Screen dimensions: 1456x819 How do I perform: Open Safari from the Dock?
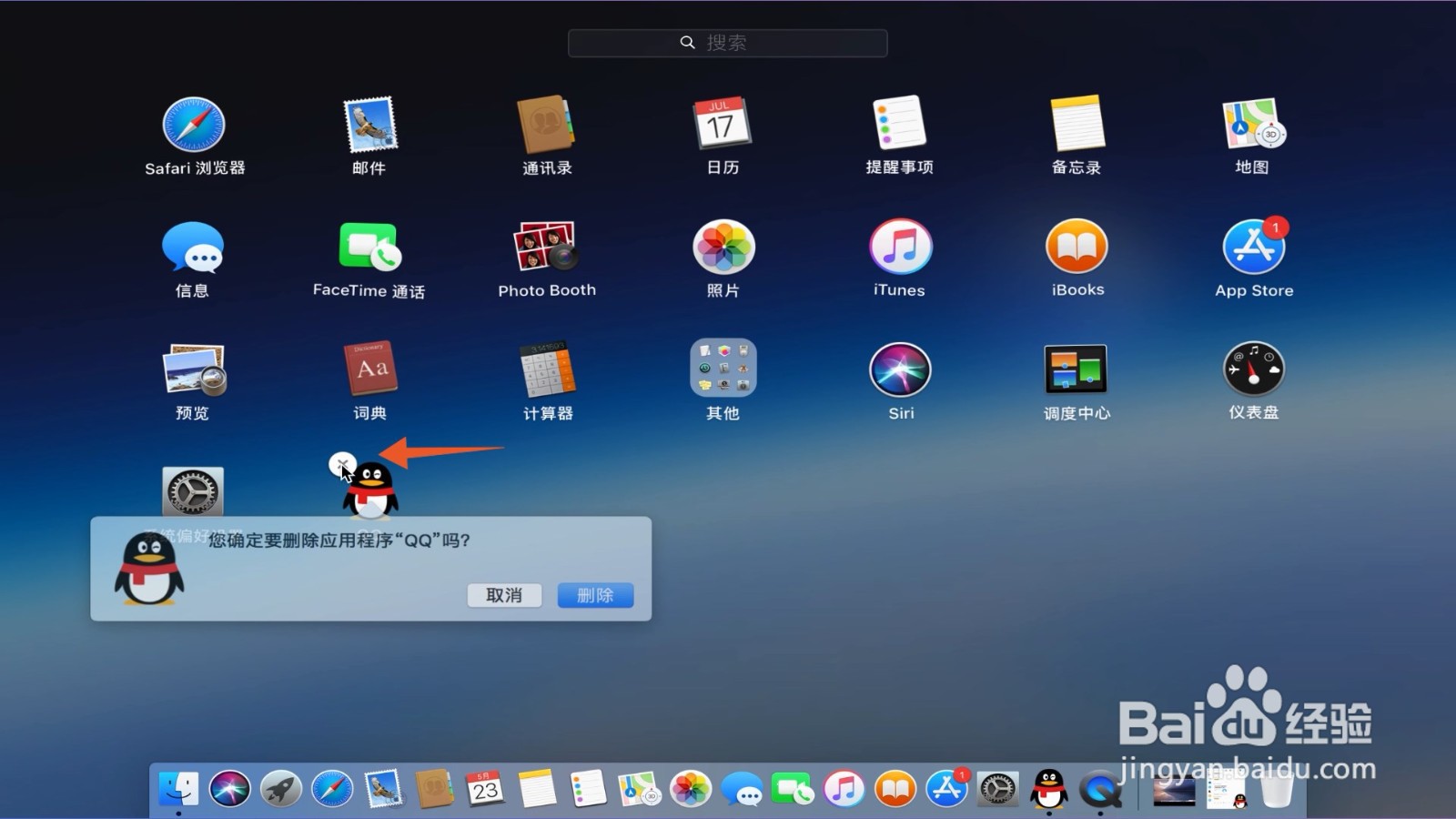pos(332,788)
